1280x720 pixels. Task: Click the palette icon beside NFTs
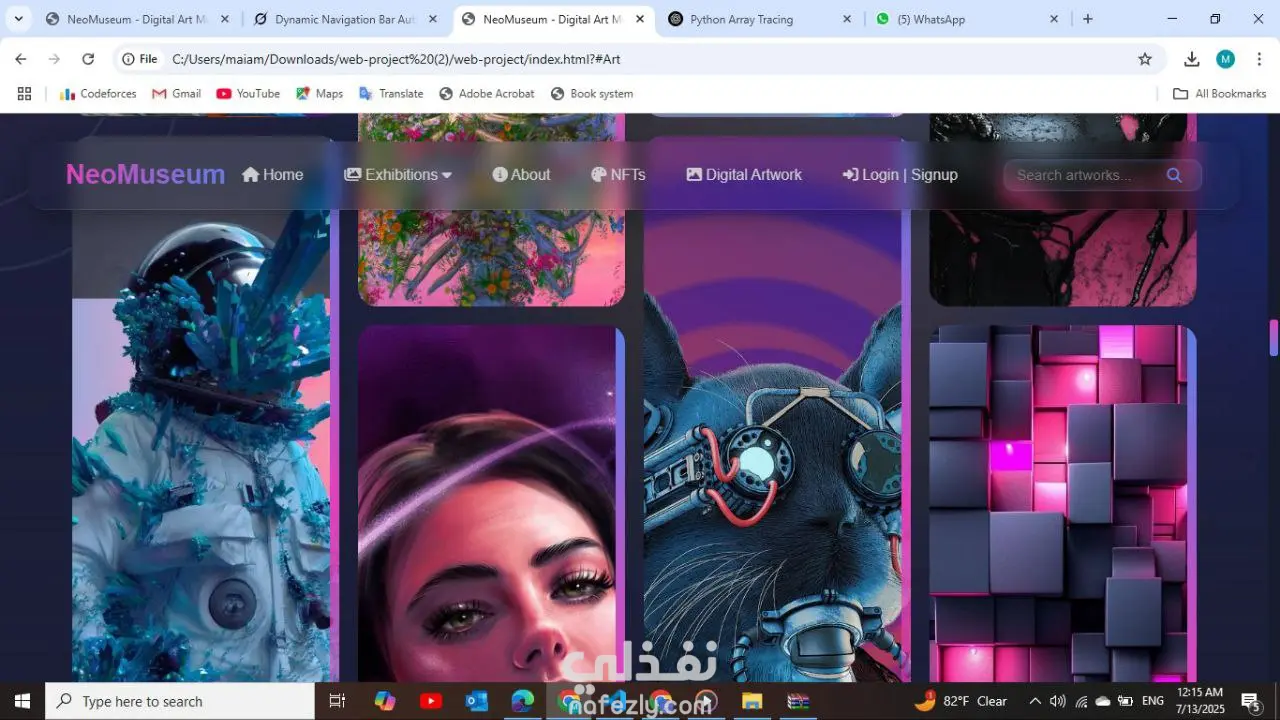[x=599, y=174]
